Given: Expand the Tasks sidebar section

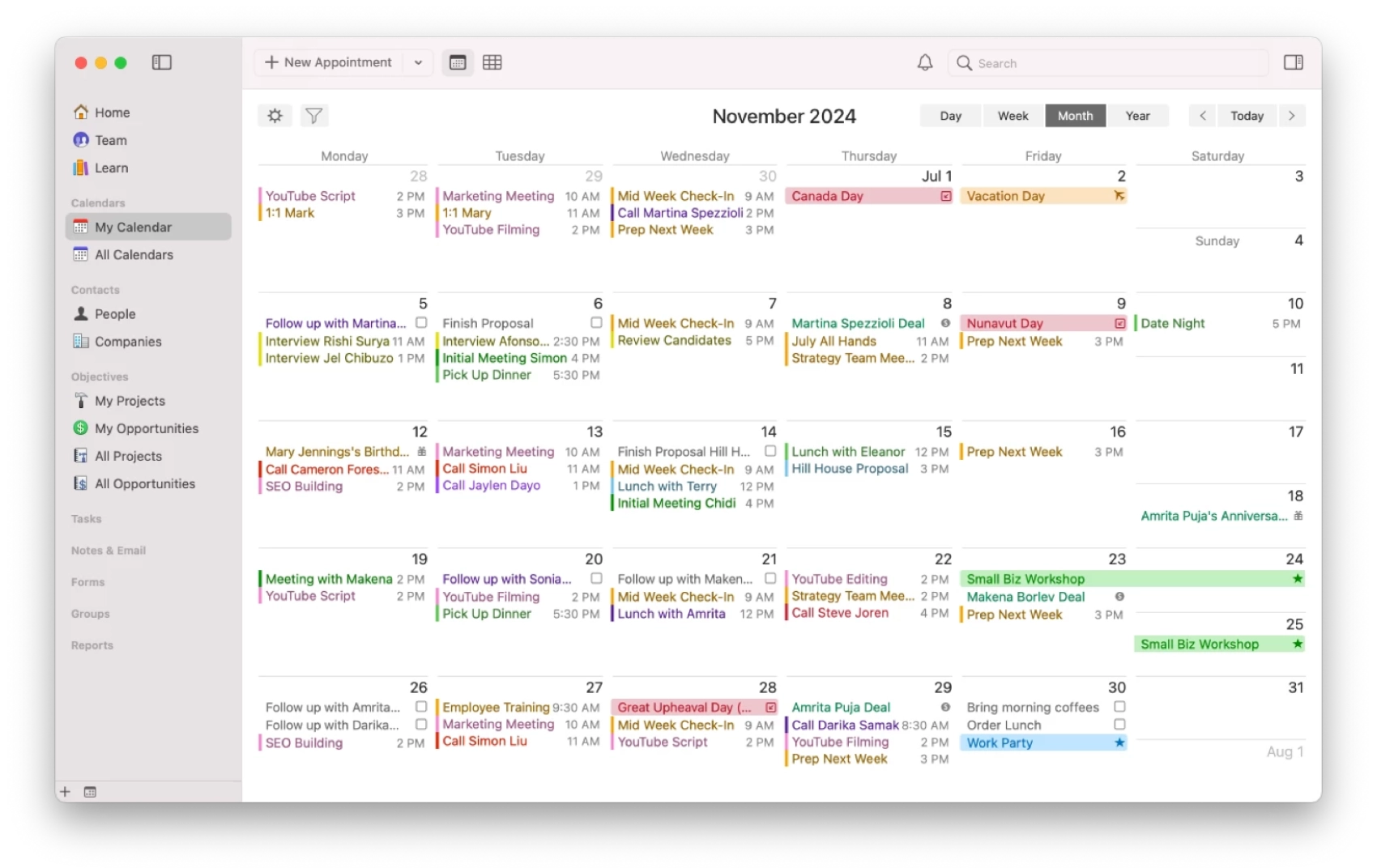Looking at the screenshot, I should 86,519.
